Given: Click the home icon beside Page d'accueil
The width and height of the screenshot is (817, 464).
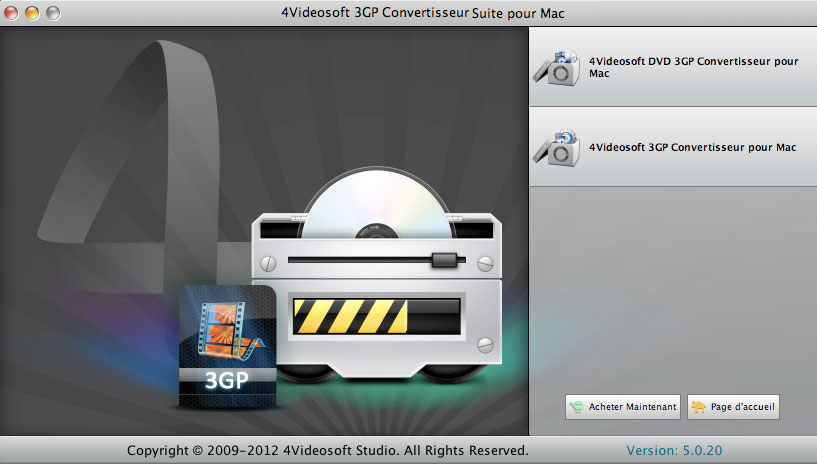Looking at the screenshot, I should point(697,407).
